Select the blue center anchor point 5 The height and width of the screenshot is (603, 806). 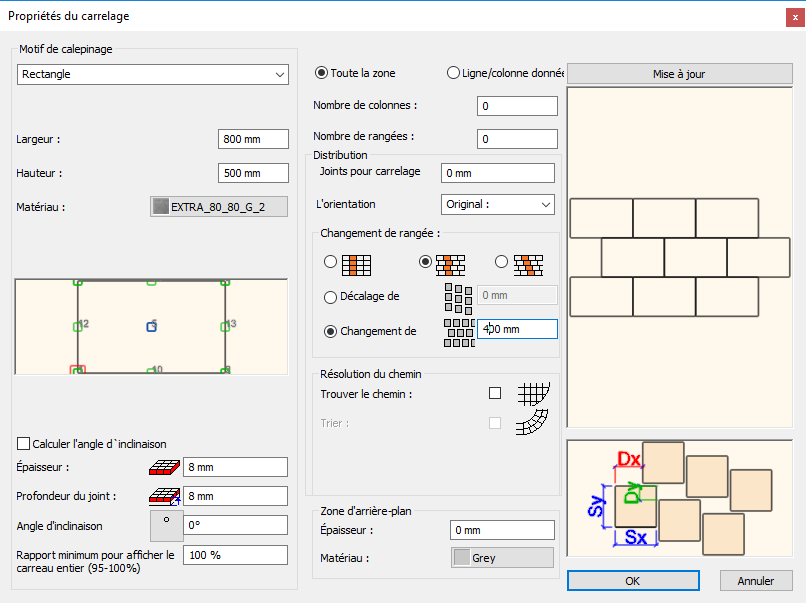(151, 326)
